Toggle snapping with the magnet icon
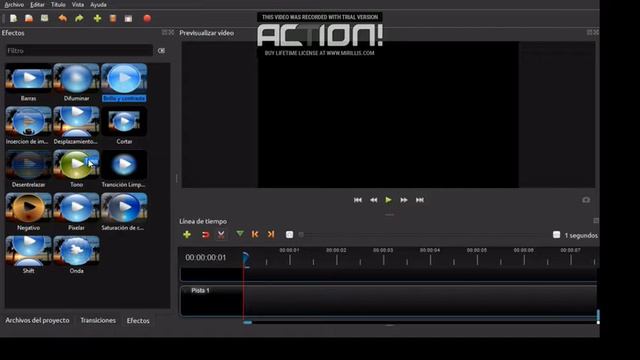Viewport: 640px width, 360px height. tap(205, 235)
